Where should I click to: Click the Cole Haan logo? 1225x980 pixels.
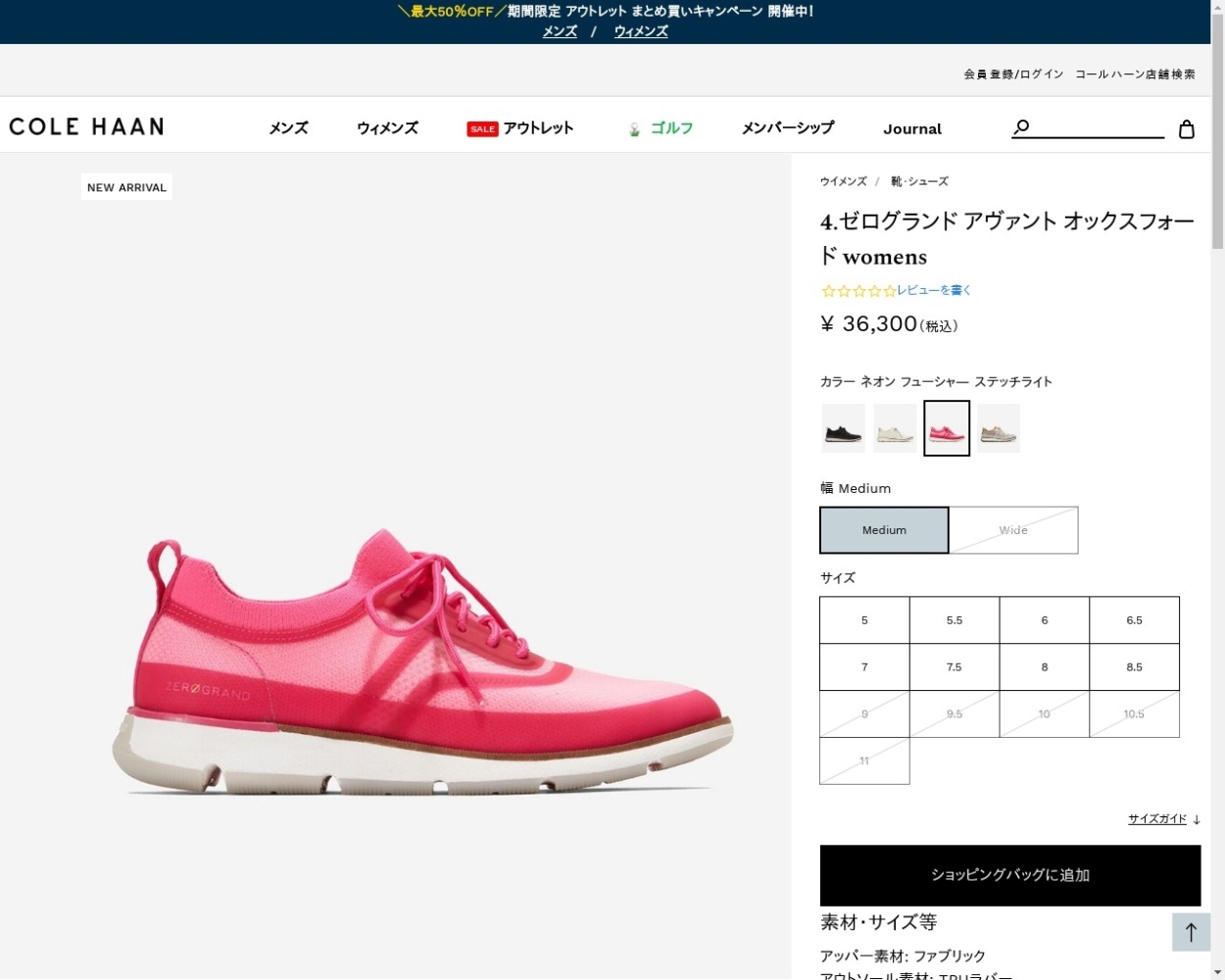click(x=86, y=126)
